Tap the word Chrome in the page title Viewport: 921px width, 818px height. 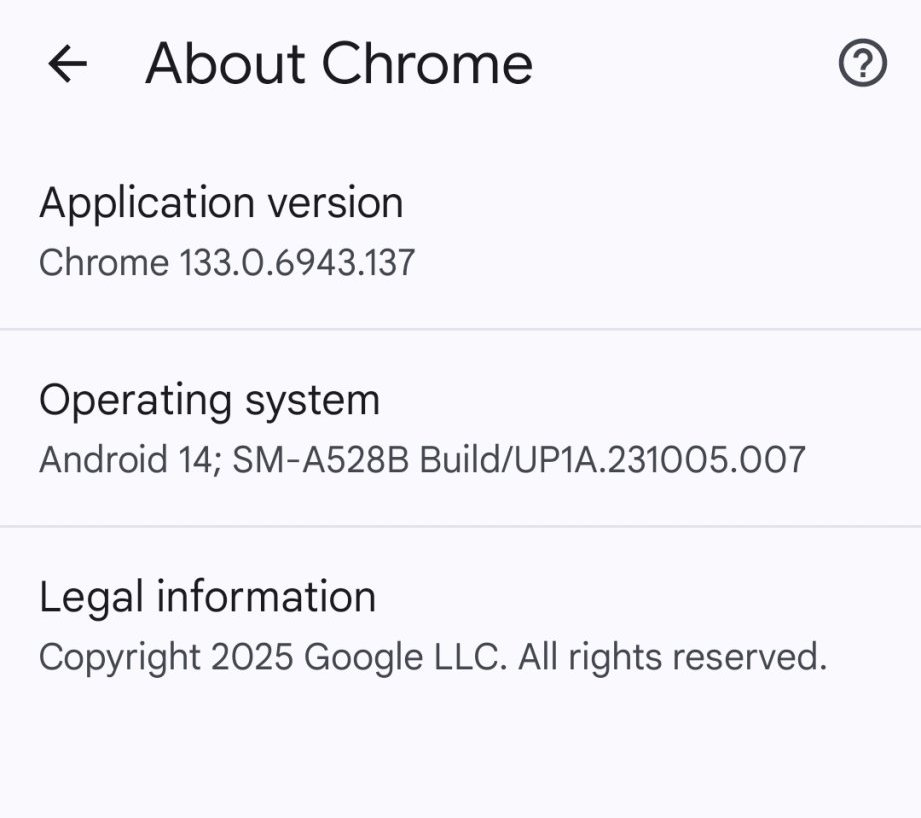point(427,65)
